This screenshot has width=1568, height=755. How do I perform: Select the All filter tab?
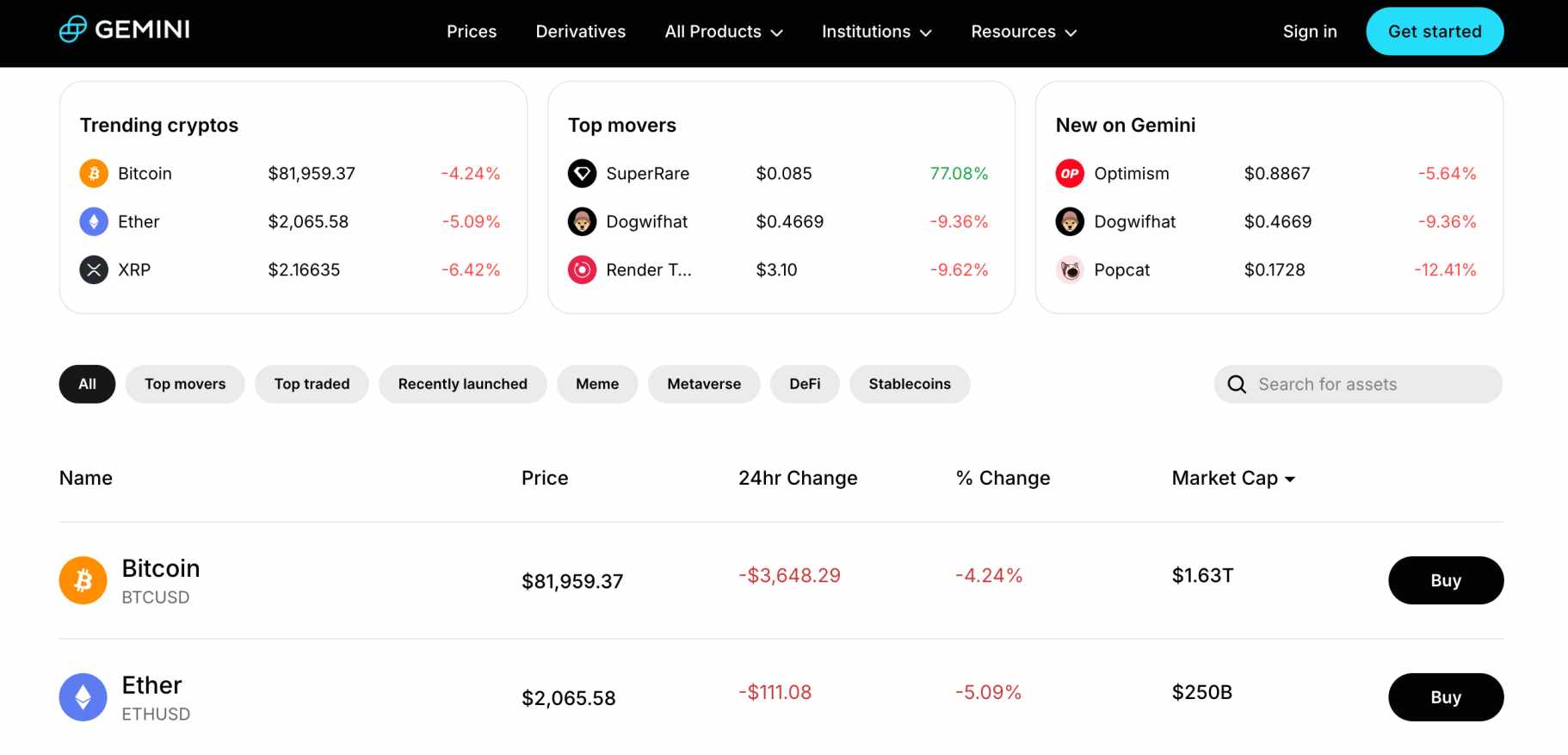pos(87,384)
